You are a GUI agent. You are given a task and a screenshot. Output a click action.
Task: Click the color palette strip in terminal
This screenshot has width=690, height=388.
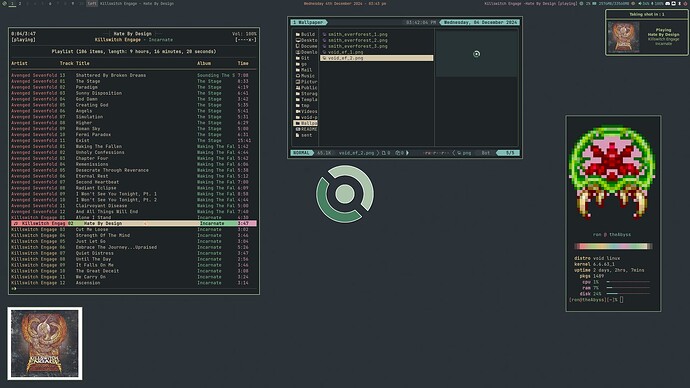coord(613,246)
